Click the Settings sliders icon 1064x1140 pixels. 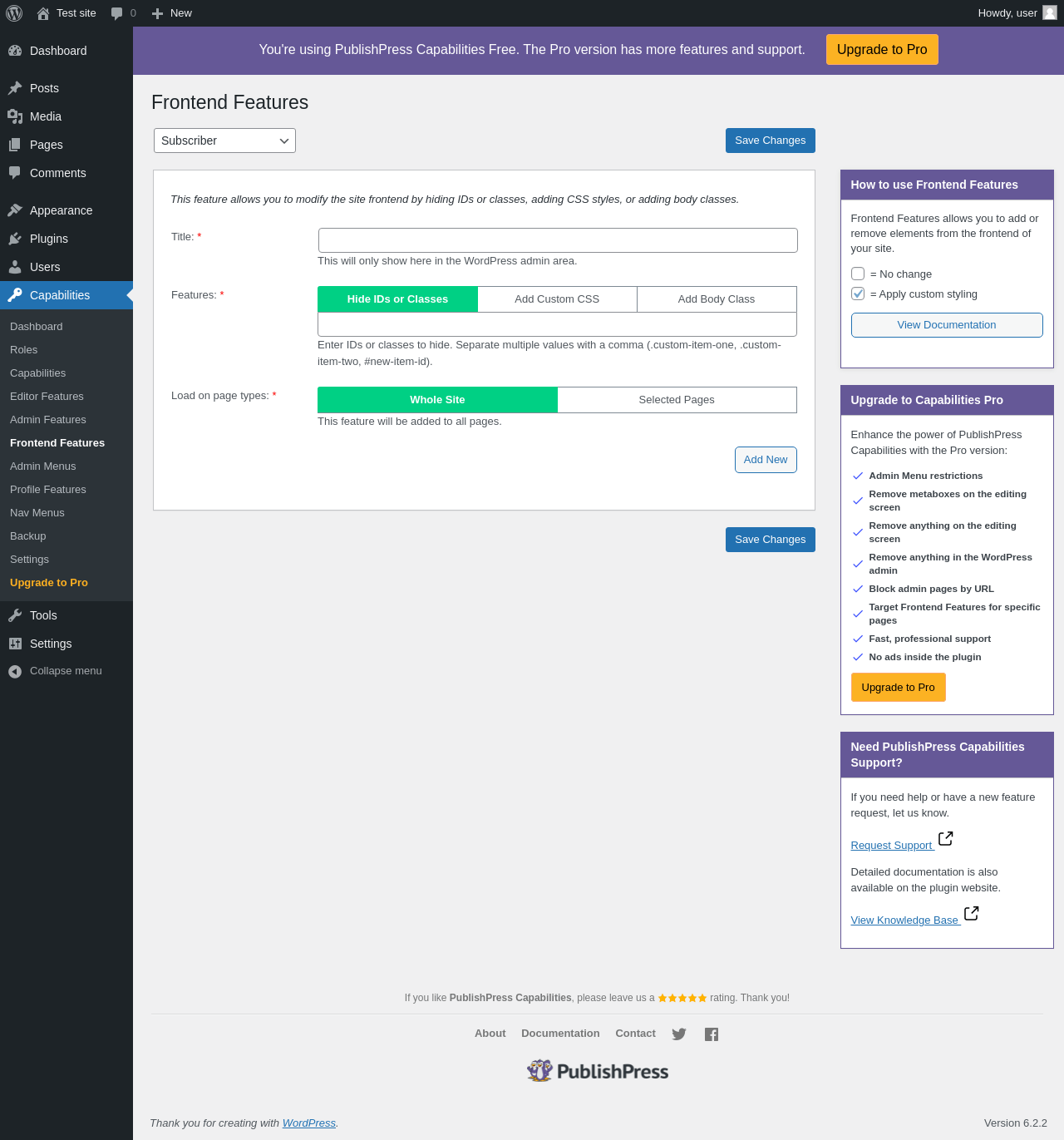click(x=15, y=644)
